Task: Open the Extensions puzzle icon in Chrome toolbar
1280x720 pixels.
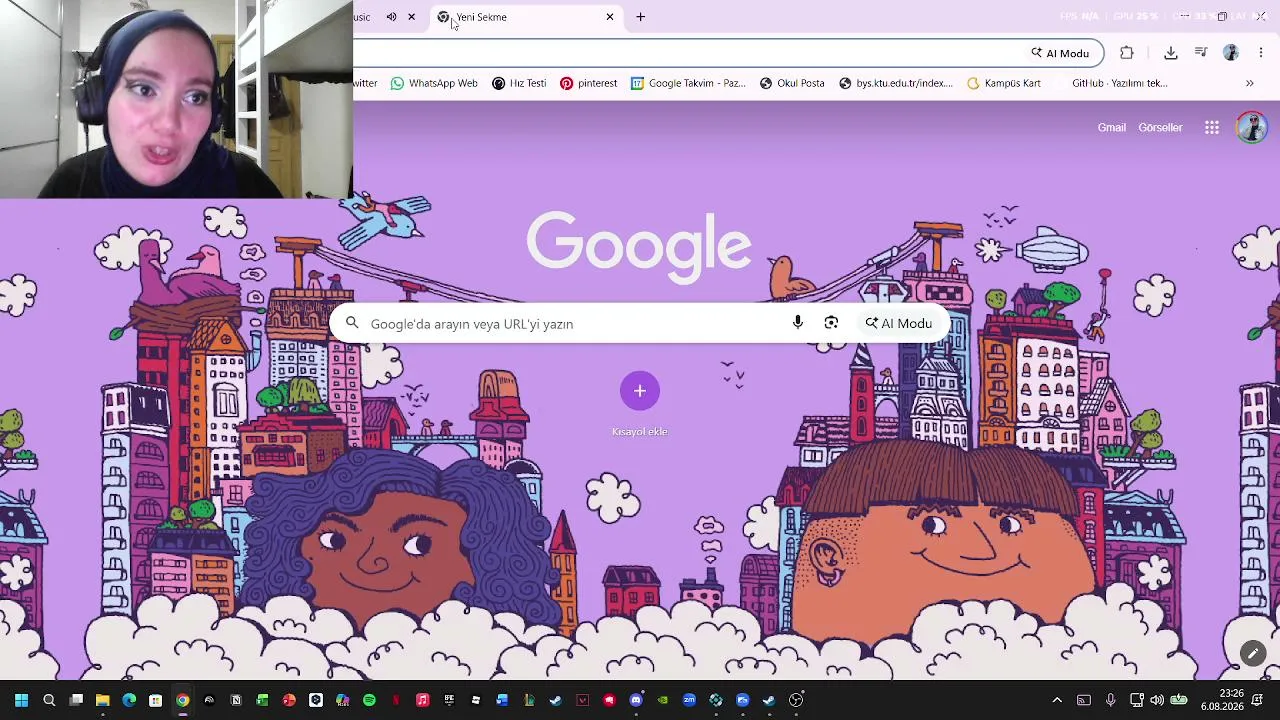Action: click(x=1127, y=53)
